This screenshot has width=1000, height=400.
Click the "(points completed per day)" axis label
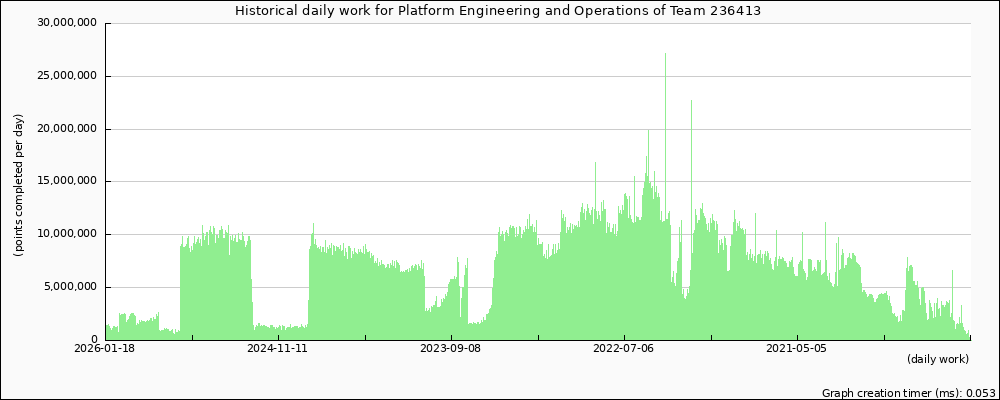pyautogui.click(x=18, y=184)
